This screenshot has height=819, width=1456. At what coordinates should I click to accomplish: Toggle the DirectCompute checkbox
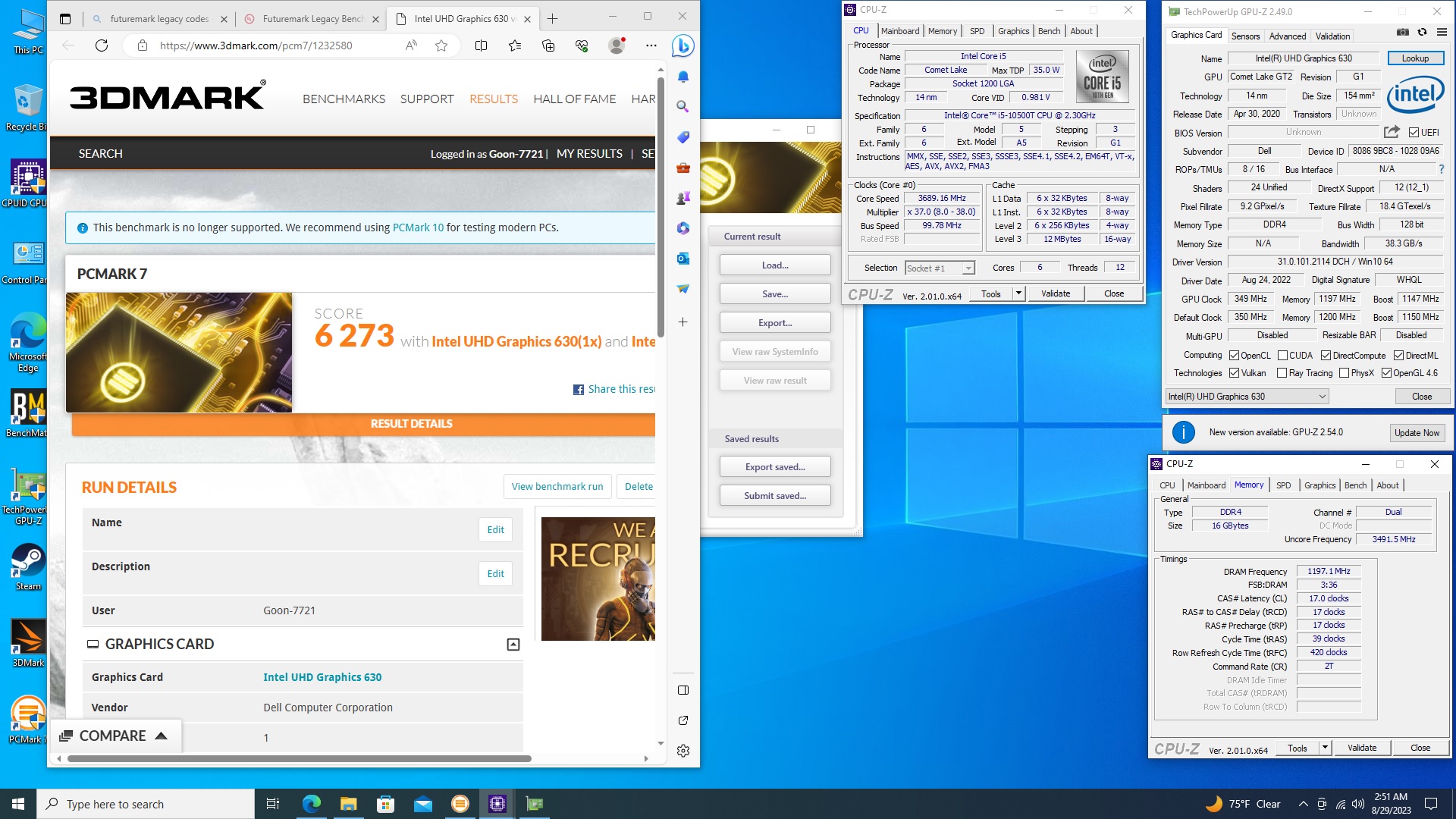[x=1326, y=356]
